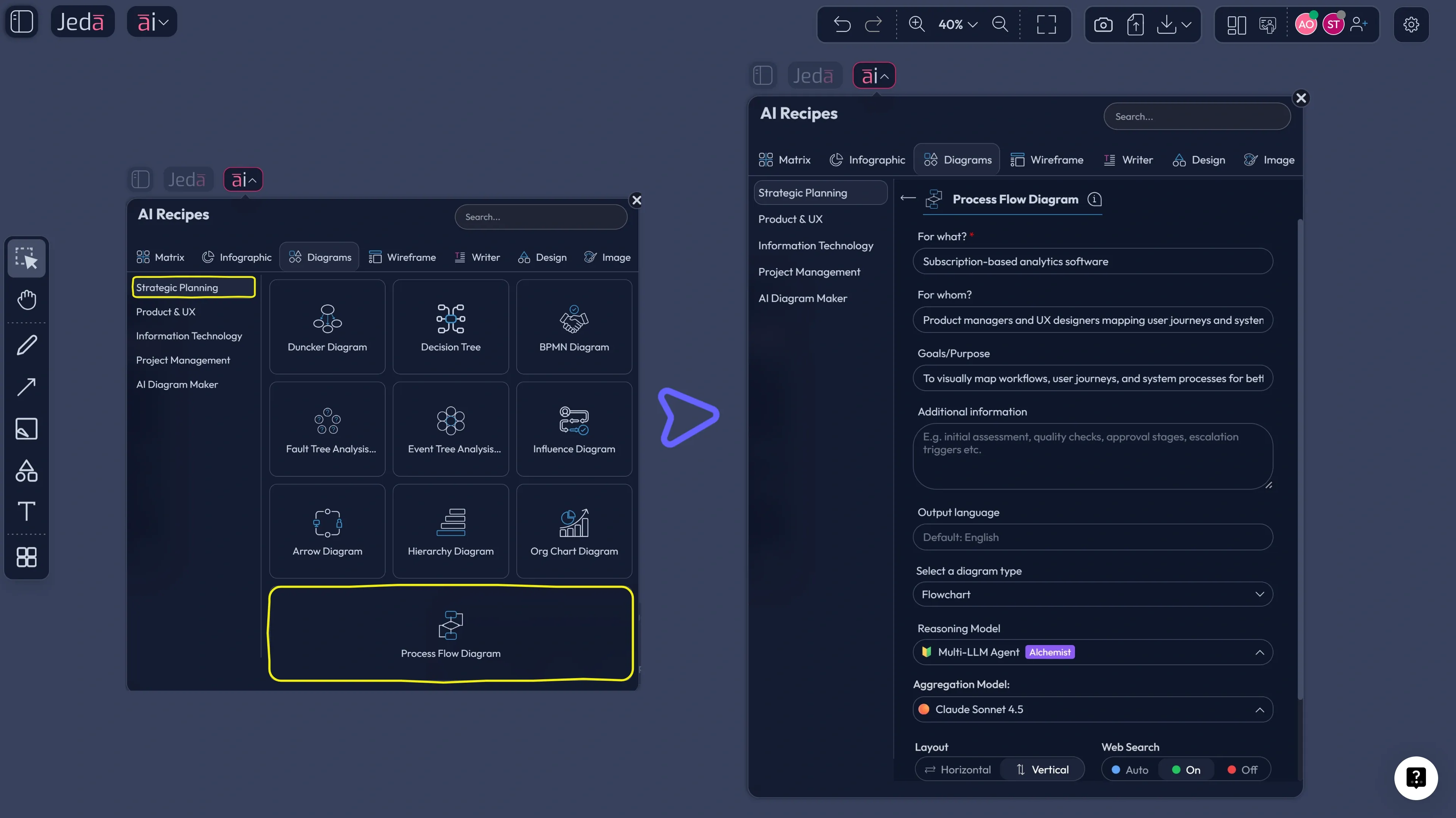Viewport: 1456px width, 818px height.
Task: Switch layout to Horizontal
Action: point(957,769)
